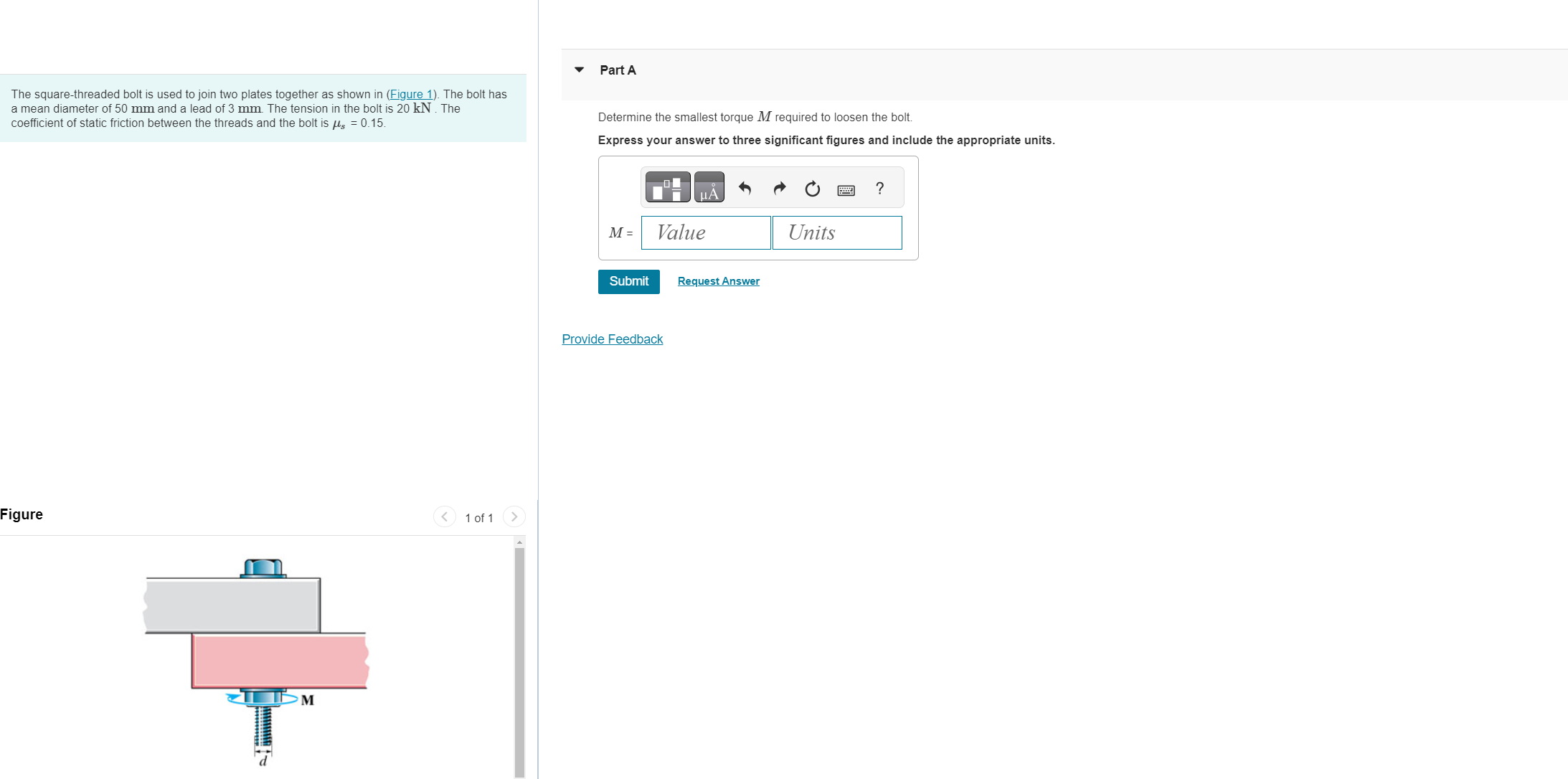Click the Units input field
Screen dimensions: 1568x779
[836, 233]
